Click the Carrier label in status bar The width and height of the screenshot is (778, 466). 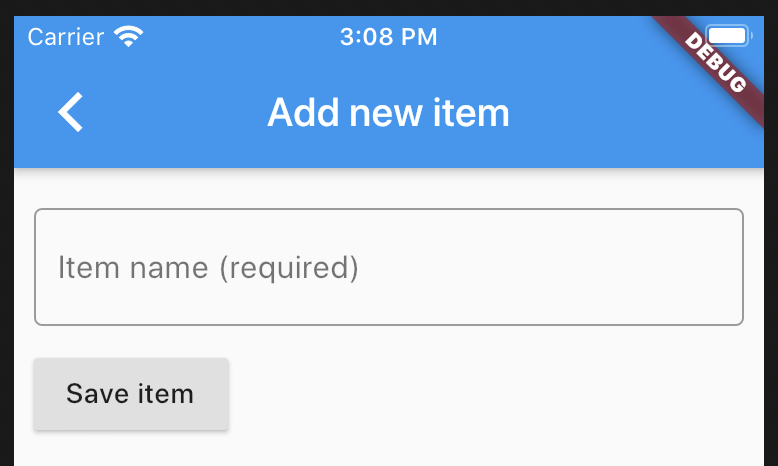pyautogui.click(x=65, y=38)
